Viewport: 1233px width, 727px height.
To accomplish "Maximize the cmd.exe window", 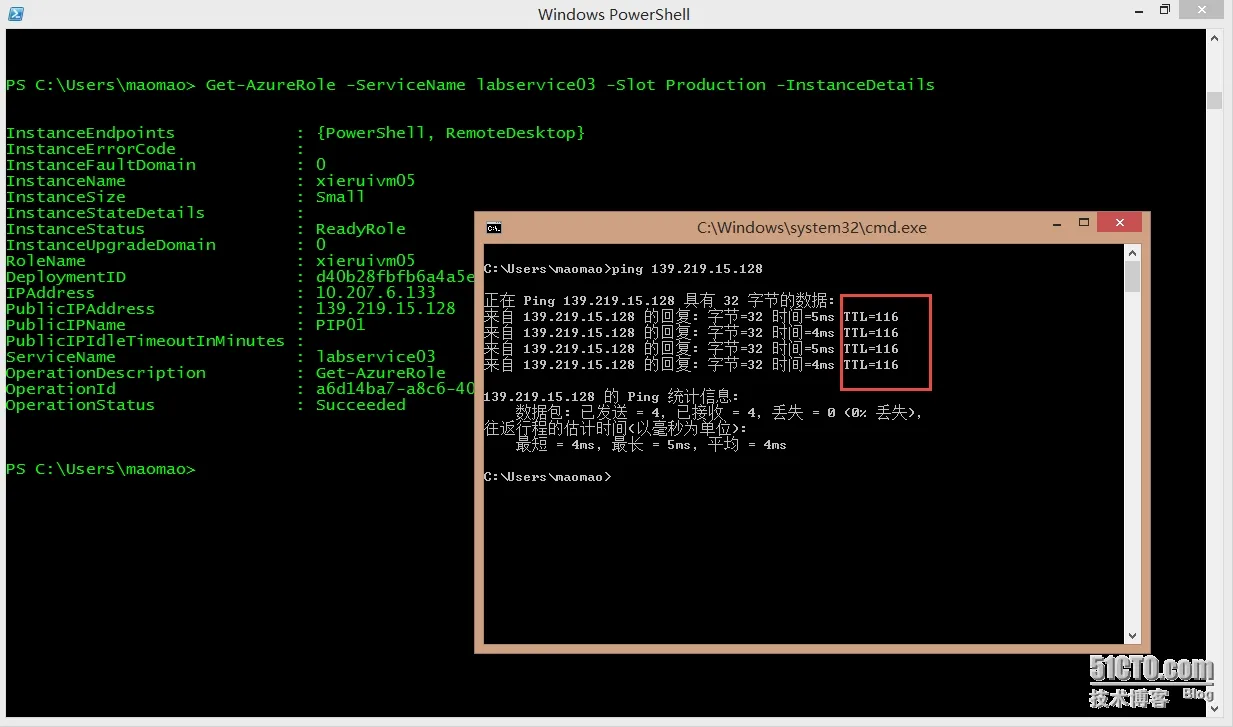I will [1083, 223].
